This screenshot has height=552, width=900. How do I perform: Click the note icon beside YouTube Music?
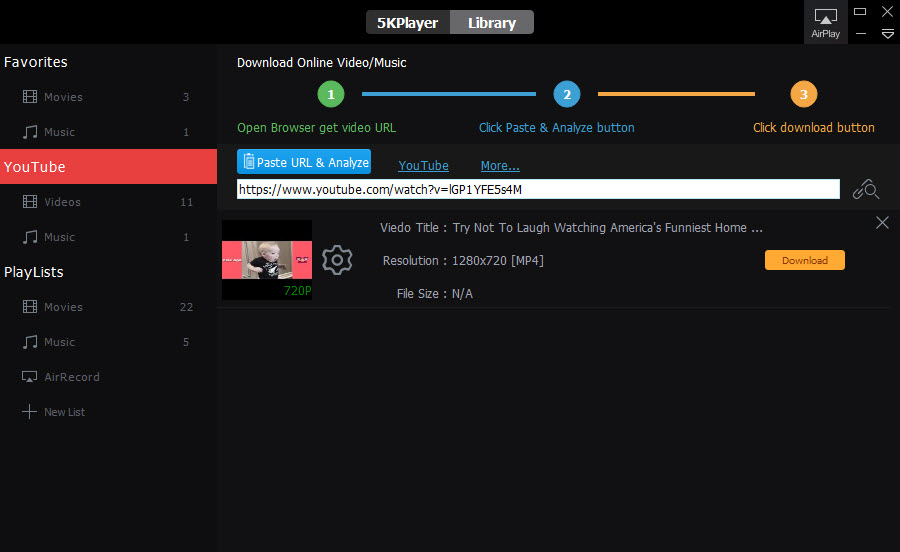(x=30, y=237)
